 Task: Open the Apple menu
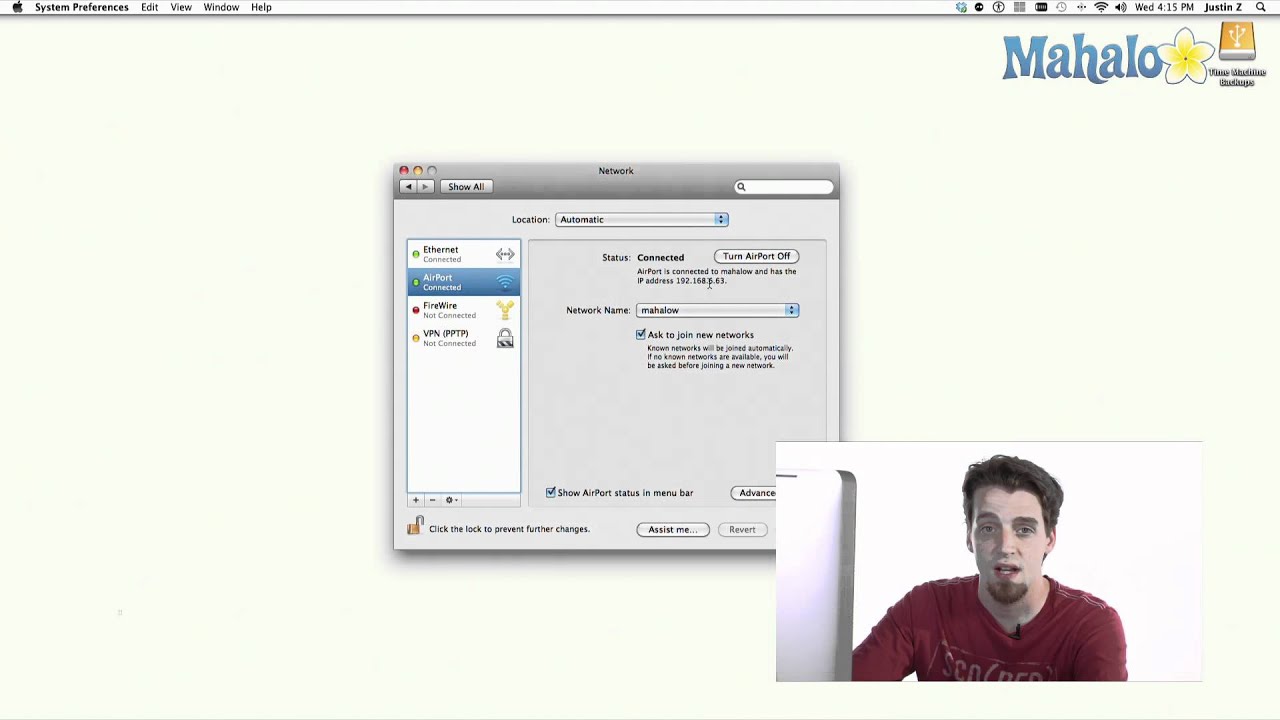pos(17,7)
